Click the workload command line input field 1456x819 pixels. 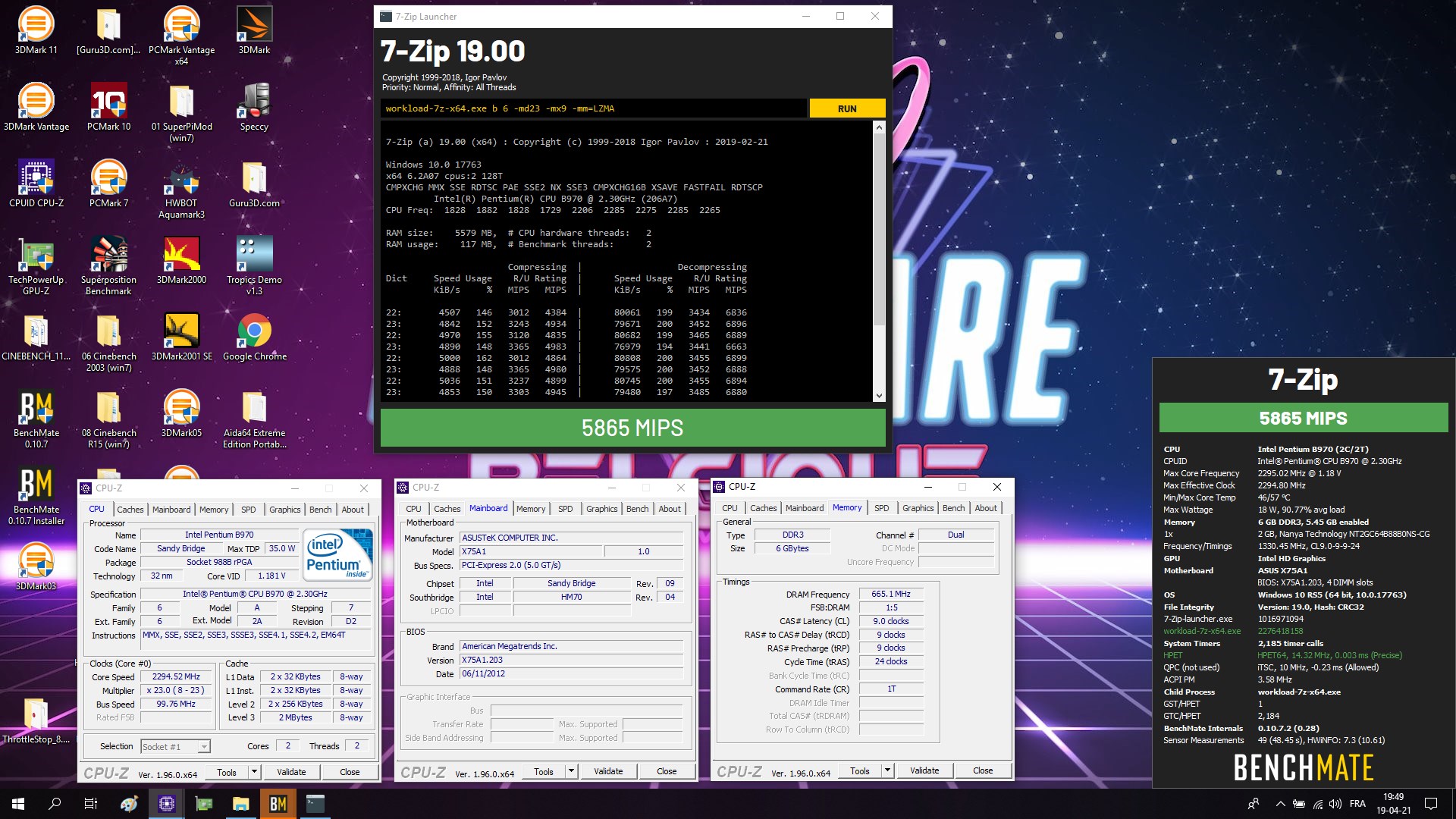point(594,108)
